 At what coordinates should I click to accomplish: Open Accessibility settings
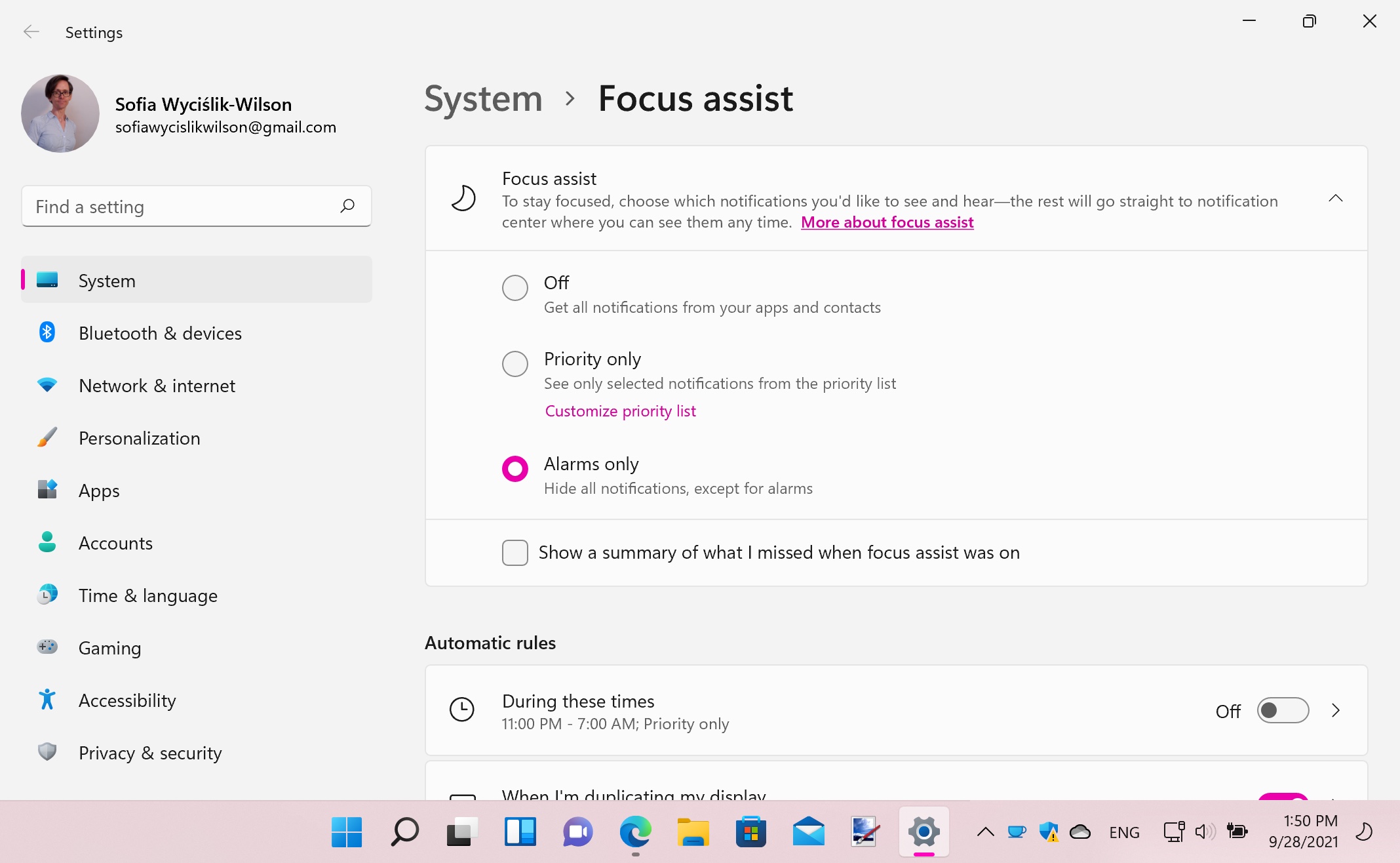tap(196, 700)
